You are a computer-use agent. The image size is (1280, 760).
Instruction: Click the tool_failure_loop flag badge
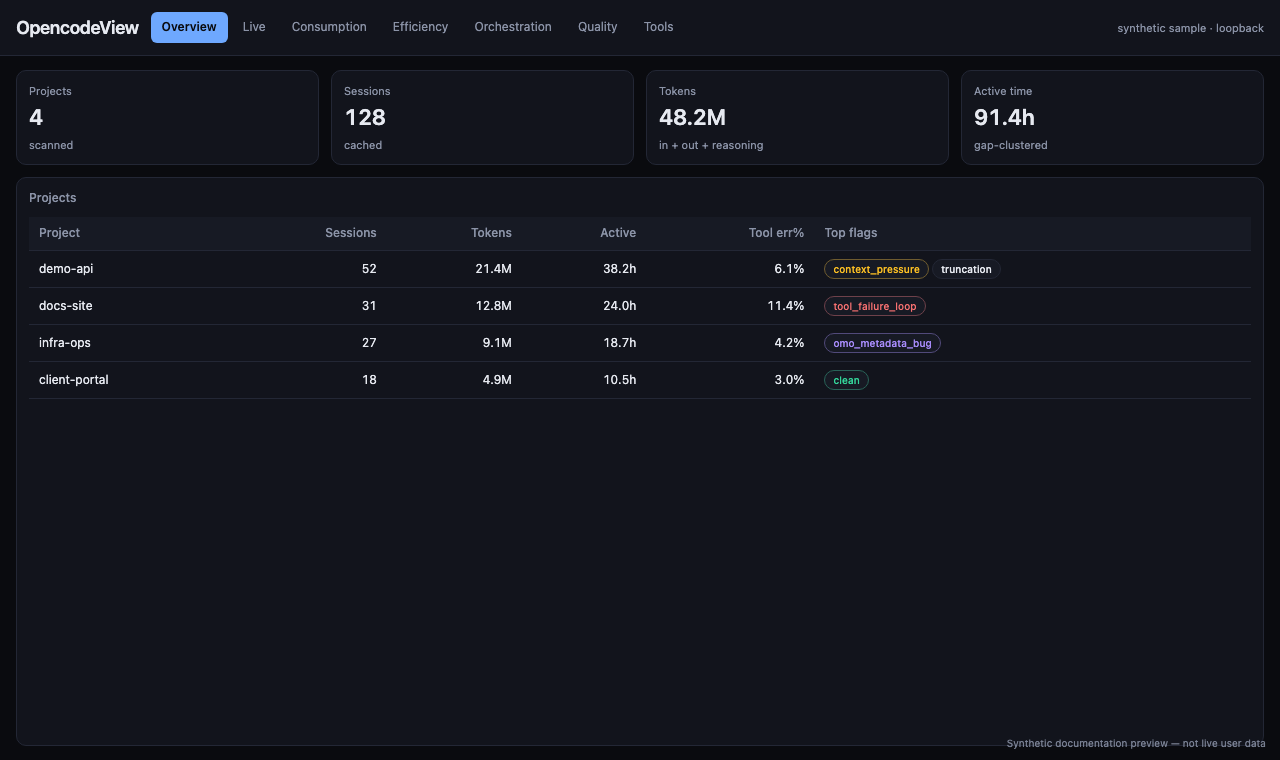(875, 306)
